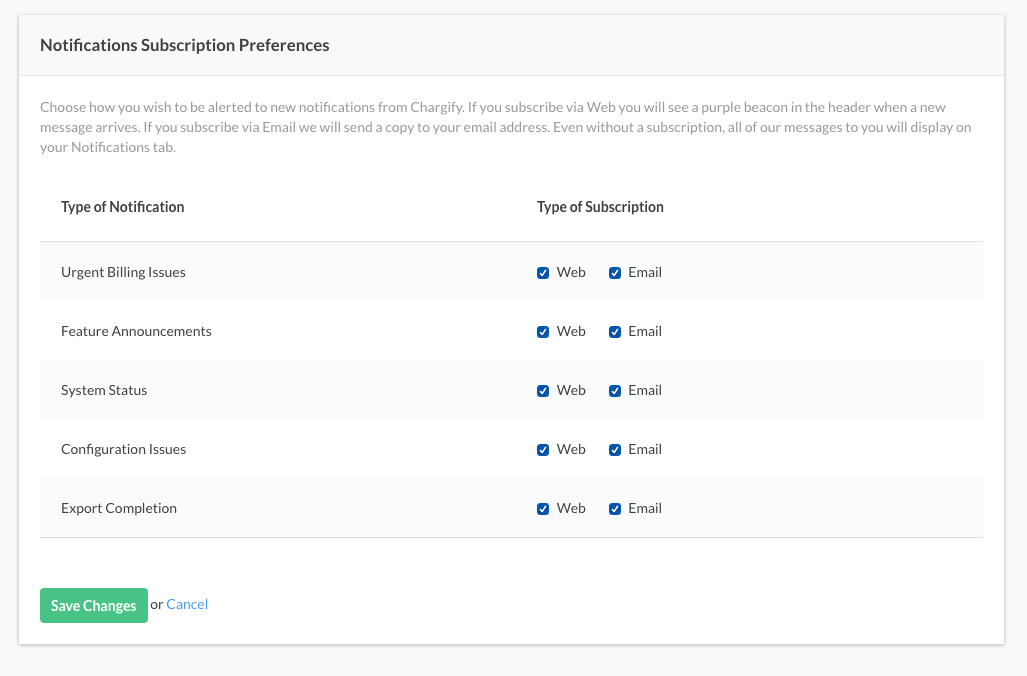The height and width of the screenshot is (676, 1027).
Task: Turn off Email alerts for Configuration Issues
Action: tap(615, 450)
